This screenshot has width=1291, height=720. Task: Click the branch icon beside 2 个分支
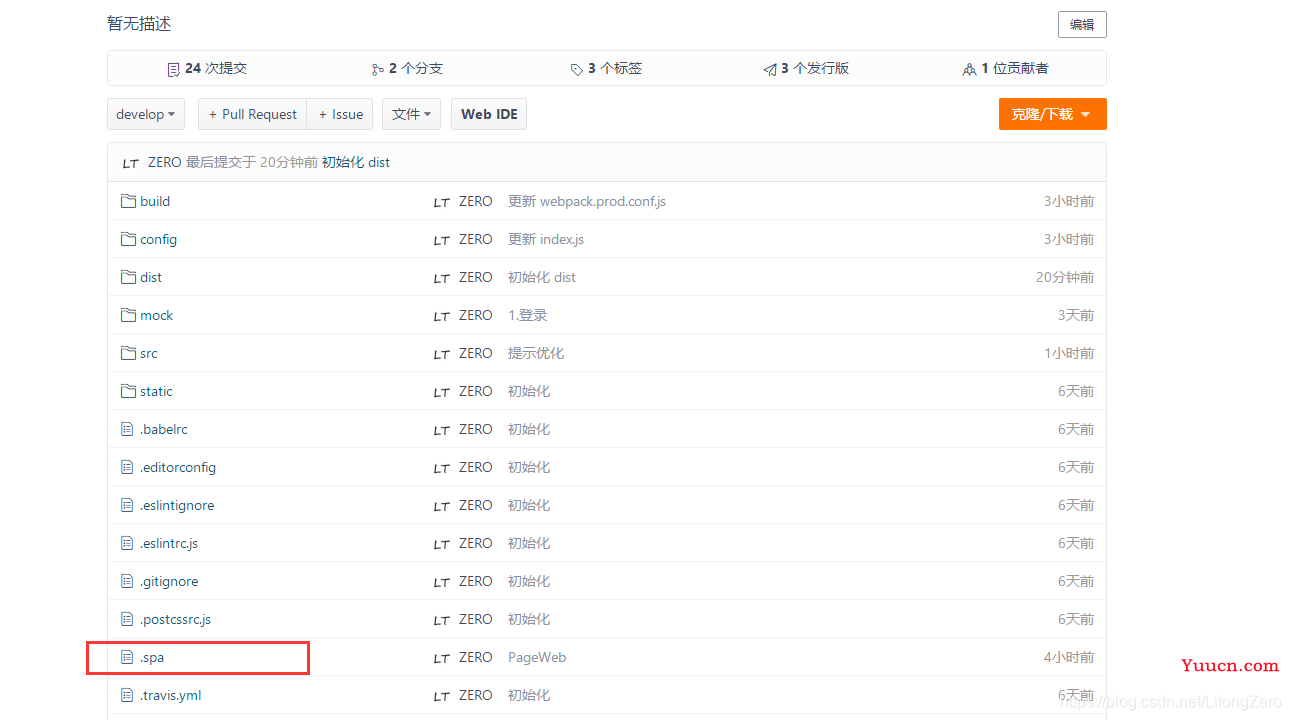coord(378,69)
